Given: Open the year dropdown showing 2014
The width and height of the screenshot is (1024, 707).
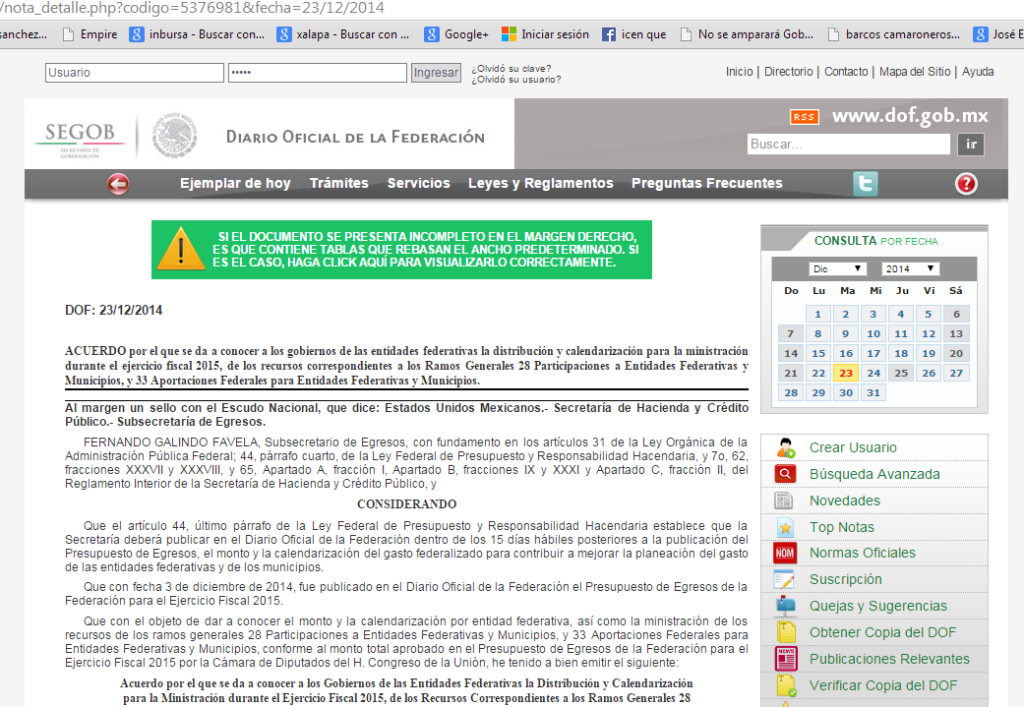Looking at the screenshot, I should coord(910,269).
